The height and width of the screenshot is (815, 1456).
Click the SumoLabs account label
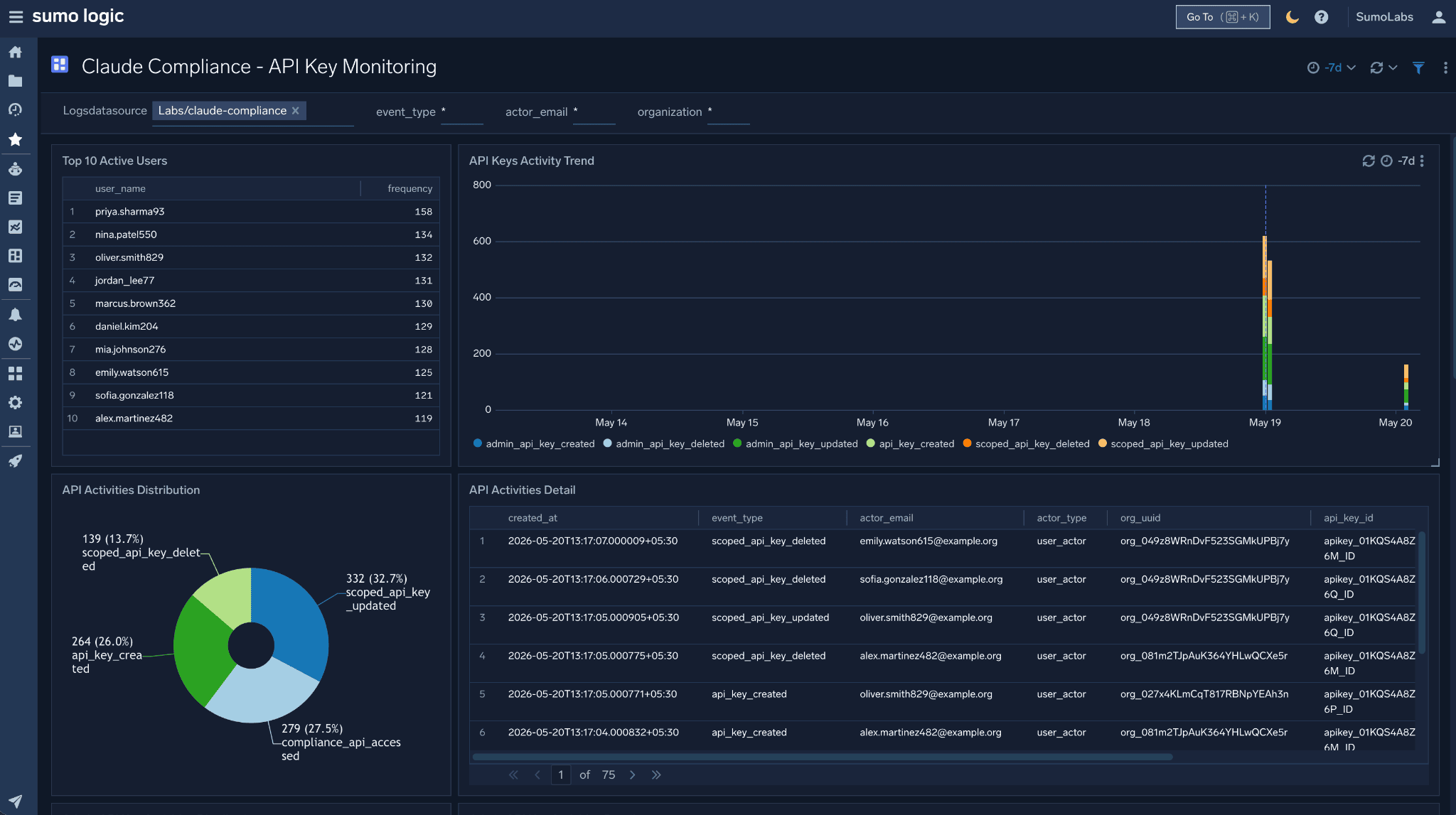pyautogui.click(x=1384, y=17)
